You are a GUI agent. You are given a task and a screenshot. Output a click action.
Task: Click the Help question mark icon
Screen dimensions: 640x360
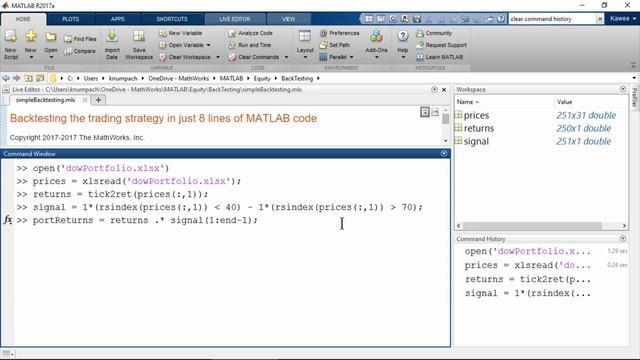[402, 36]
